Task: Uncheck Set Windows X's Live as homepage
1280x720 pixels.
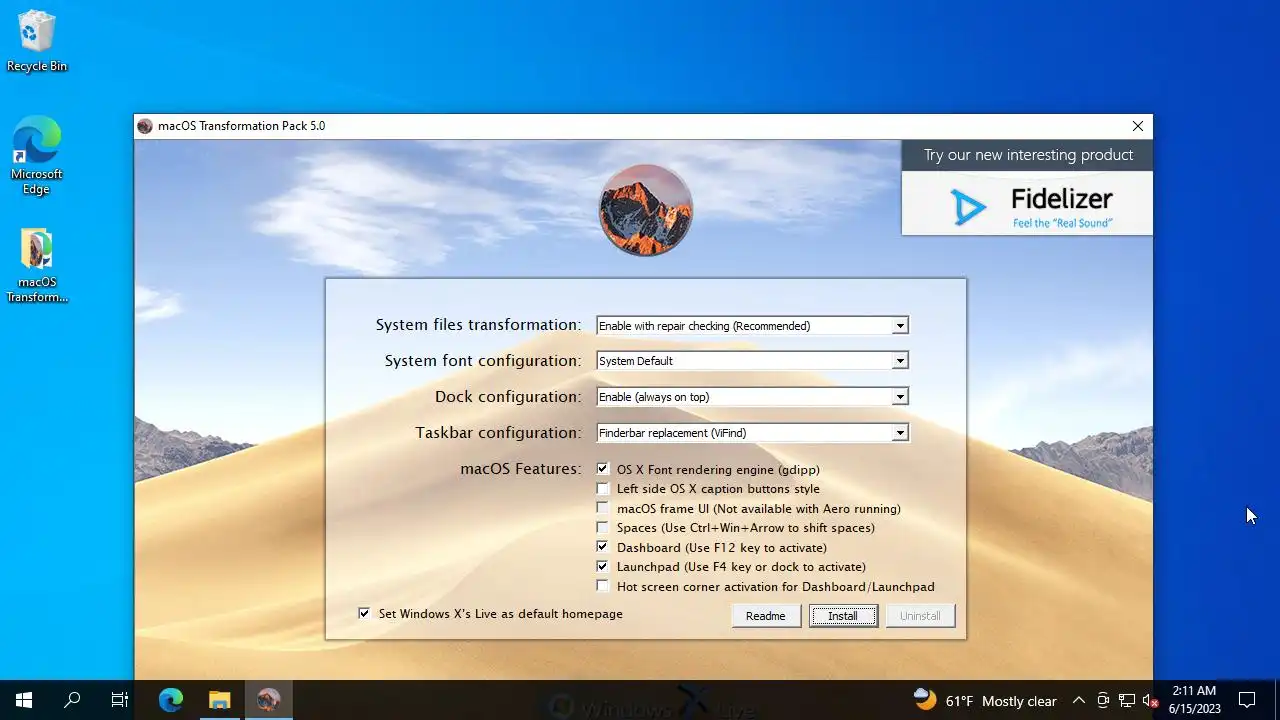Action: [x=364, y=613]
